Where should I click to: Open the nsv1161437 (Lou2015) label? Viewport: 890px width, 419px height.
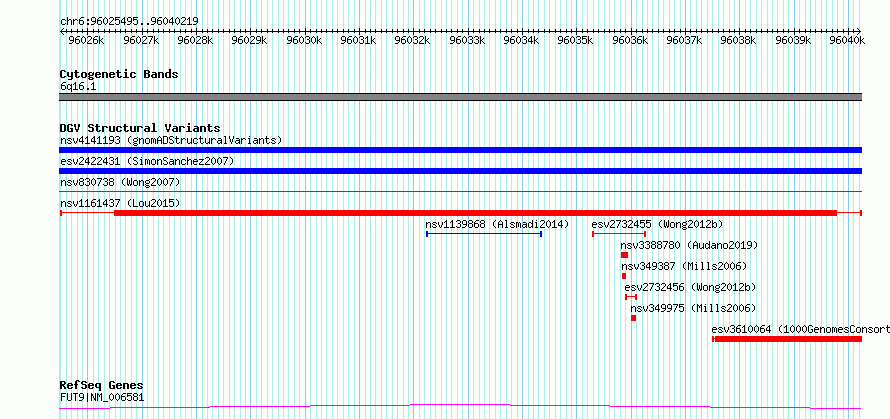tap(120, 203)
